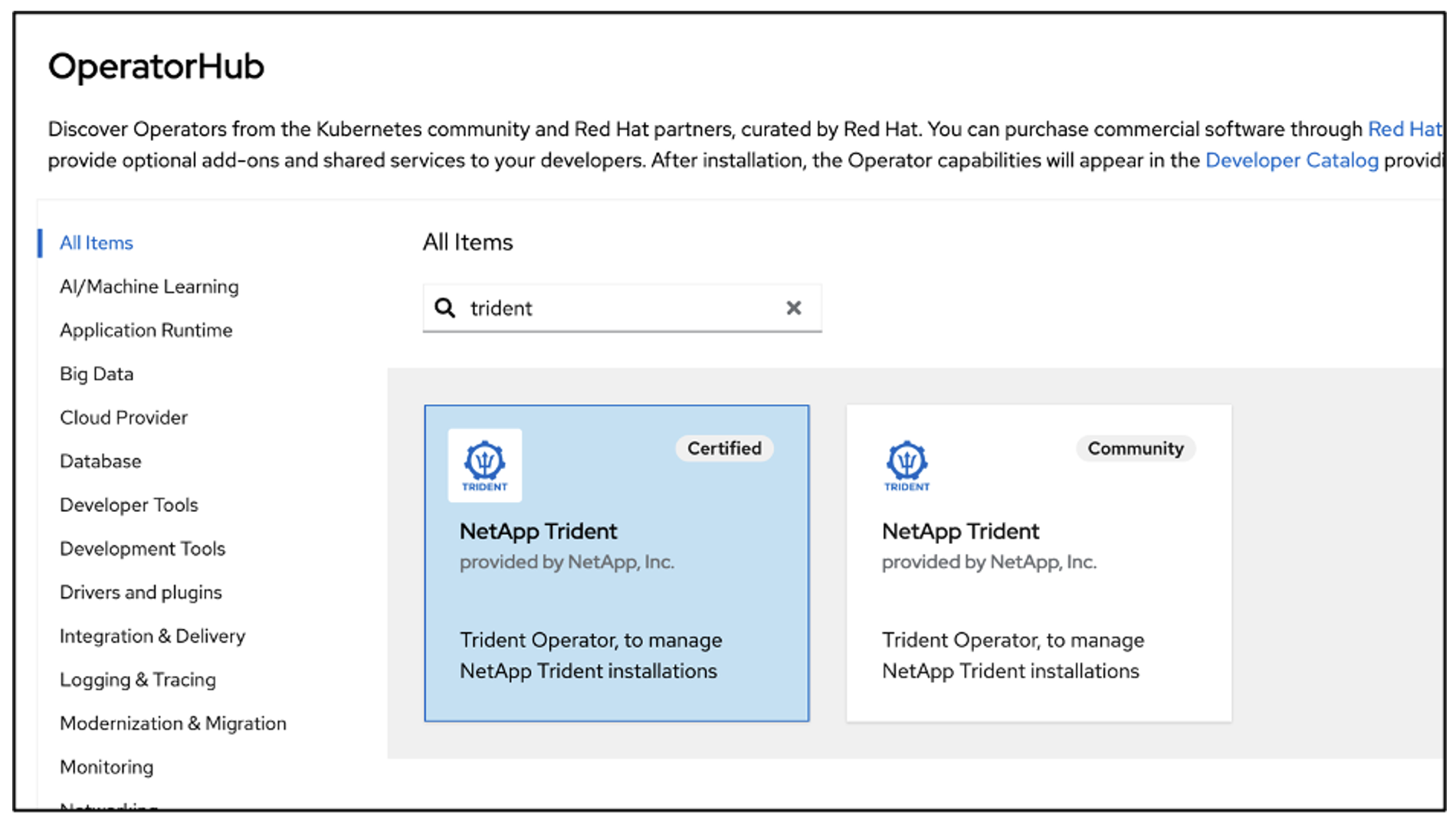Click the search magnifier icon
The width and height of the screenshot is (1456, 823).
coord(445,308)
